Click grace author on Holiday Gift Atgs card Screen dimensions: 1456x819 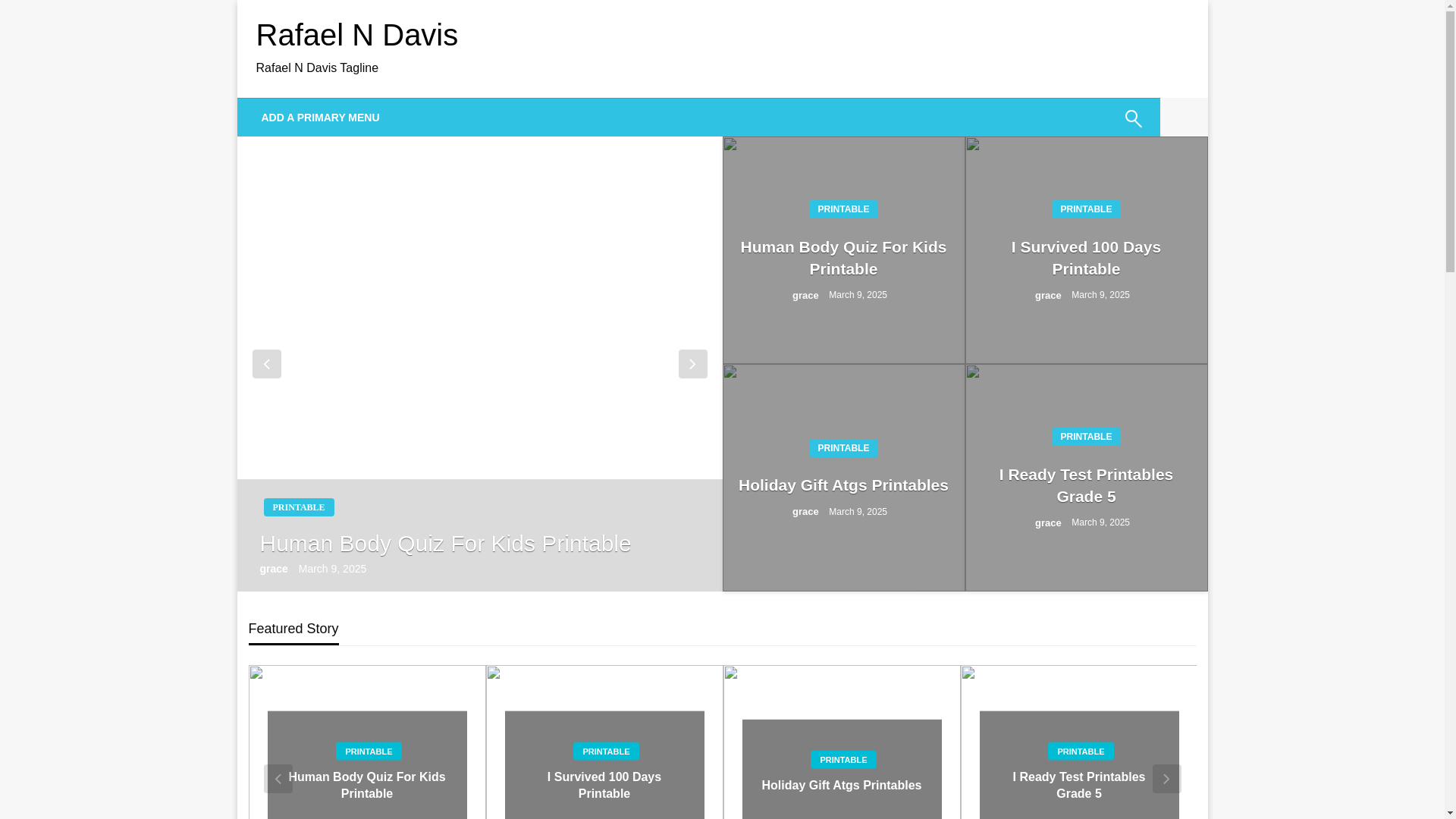coord(805,512)
